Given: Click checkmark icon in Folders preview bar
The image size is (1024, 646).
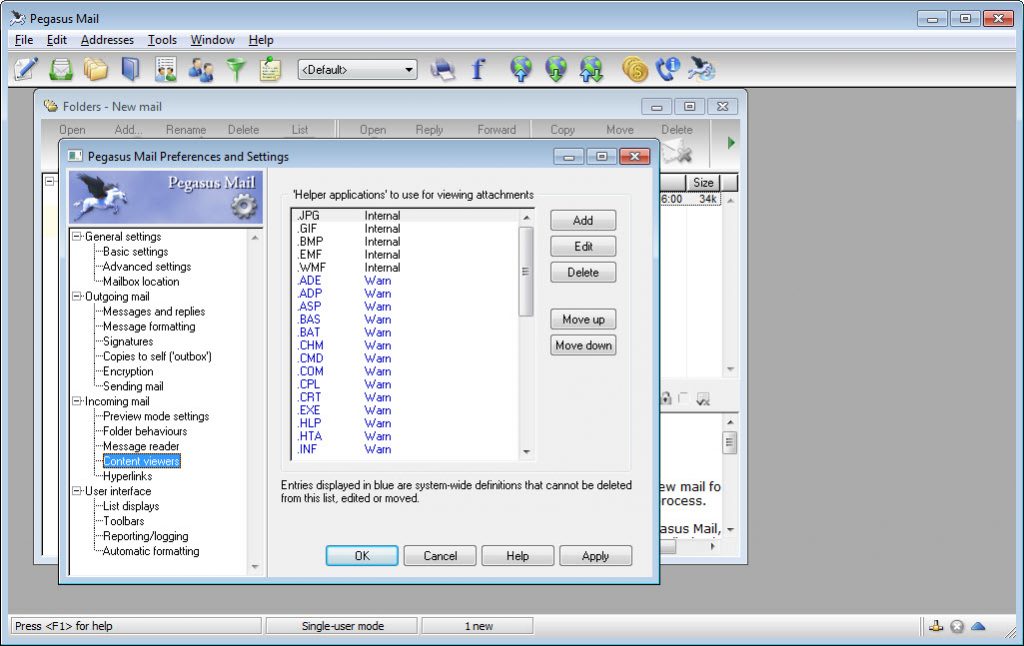Looking at the screenshot, I should [703, 399].
